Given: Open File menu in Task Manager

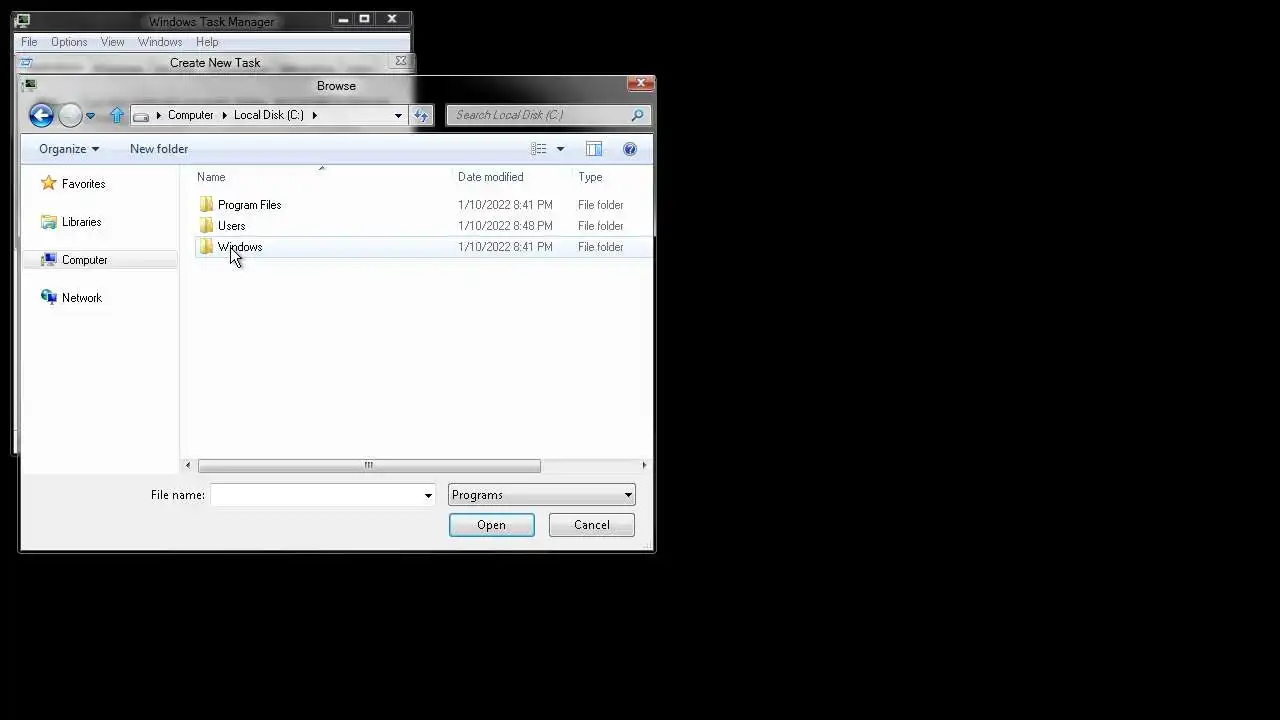Looking at the screenshot, I should pos(29,42).
